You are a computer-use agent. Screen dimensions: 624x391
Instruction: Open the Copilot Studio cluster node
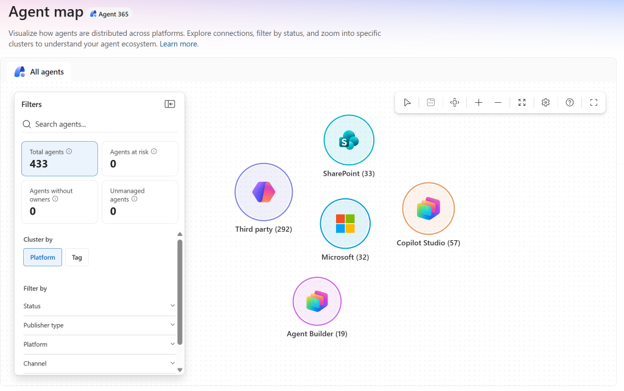[x=428, y=208]
